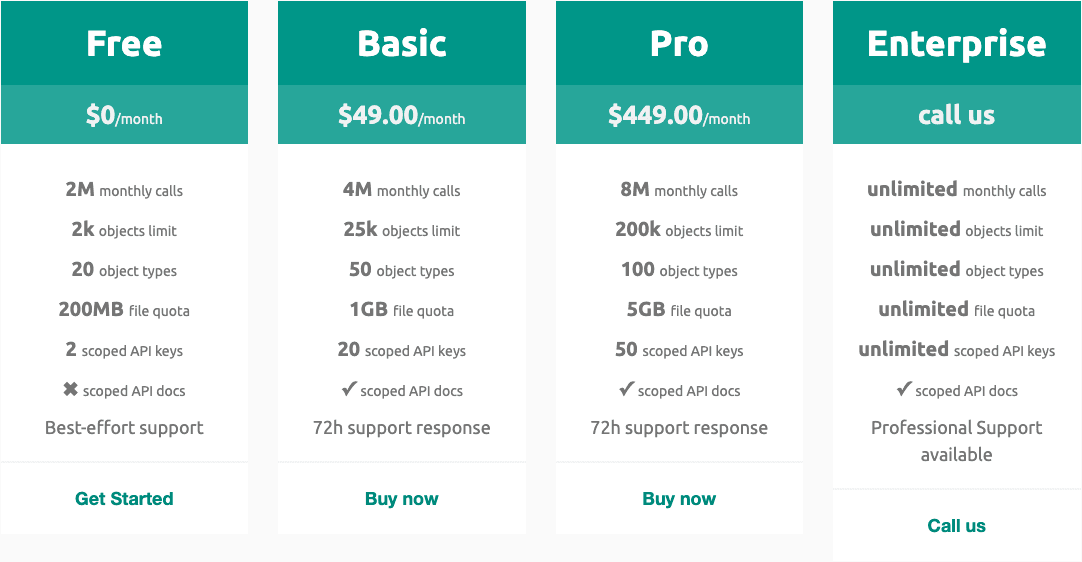Click the 25k objects limit text

402,230
